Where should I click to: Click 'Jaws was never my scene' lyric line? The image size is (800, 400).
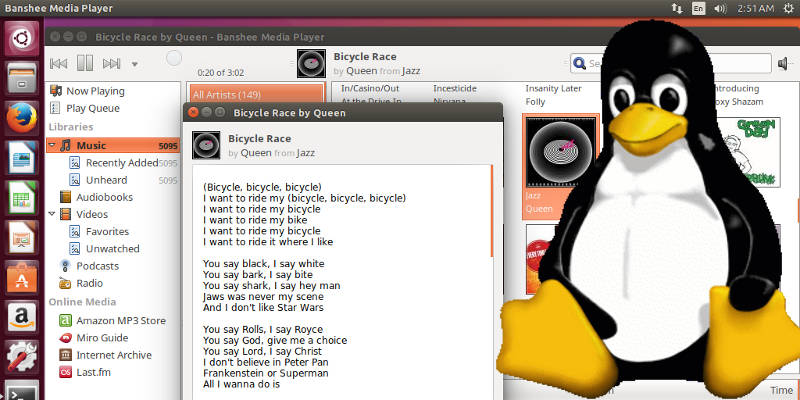[263, 296]
